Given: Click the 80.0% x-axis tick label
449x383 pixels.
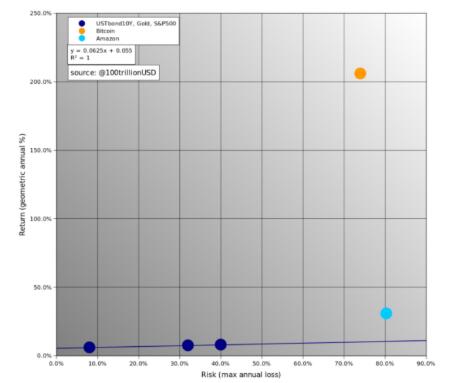Looking at the screenshot, I should (x=385, y=363).
